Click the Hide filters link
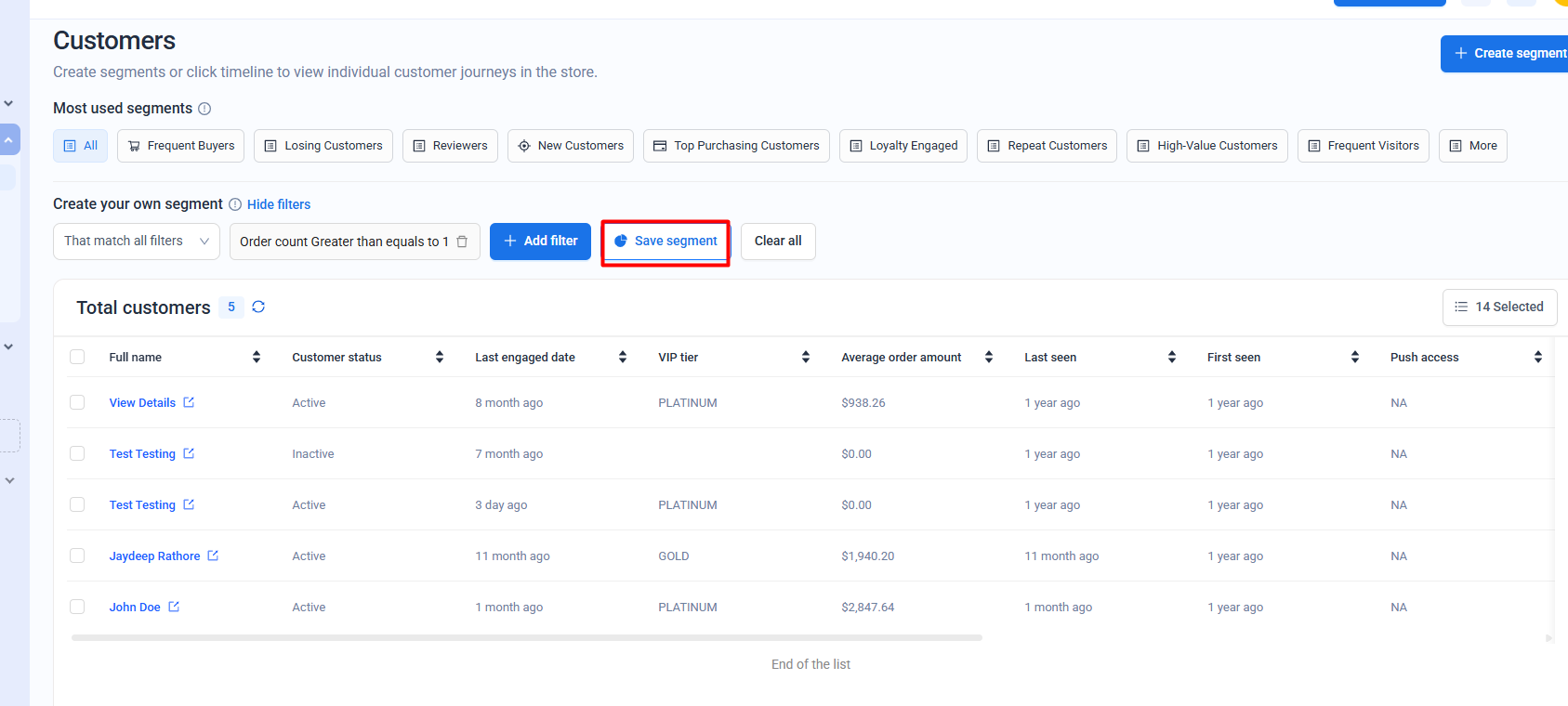The image size is (1568, 706). [279, 204]
